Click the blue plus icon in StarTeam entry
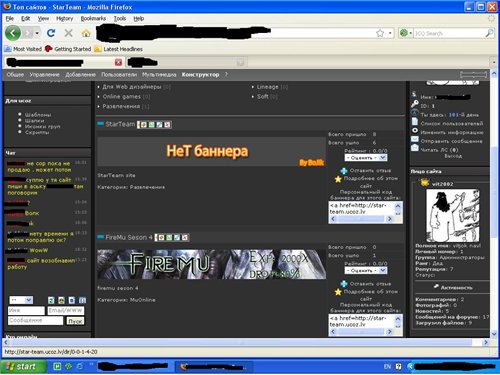This screenshot has height=375, width=500. (344, 171)
